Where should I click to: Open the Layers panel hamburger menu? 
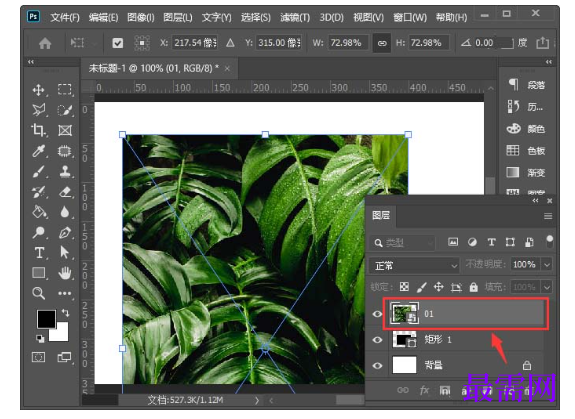pyautogui.click(x=548, y=216)
